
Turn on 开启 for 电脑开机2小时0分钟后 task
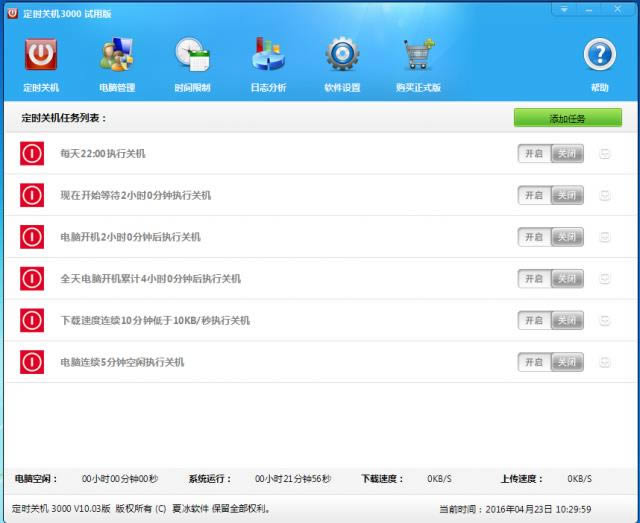(534, 237)
